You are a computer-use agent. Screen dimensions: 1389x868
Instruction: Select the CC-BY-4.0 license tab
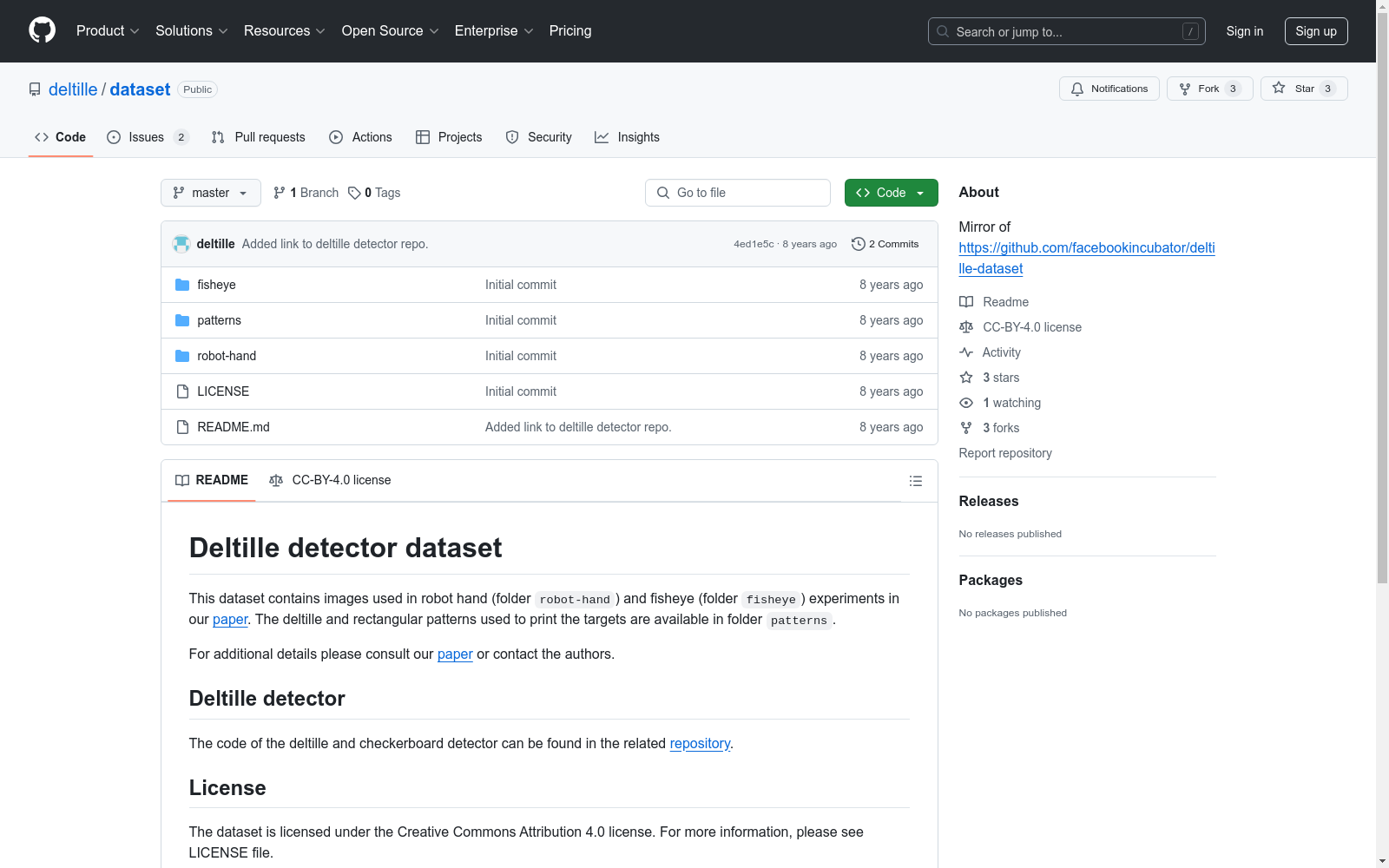(x=330, y=480)
